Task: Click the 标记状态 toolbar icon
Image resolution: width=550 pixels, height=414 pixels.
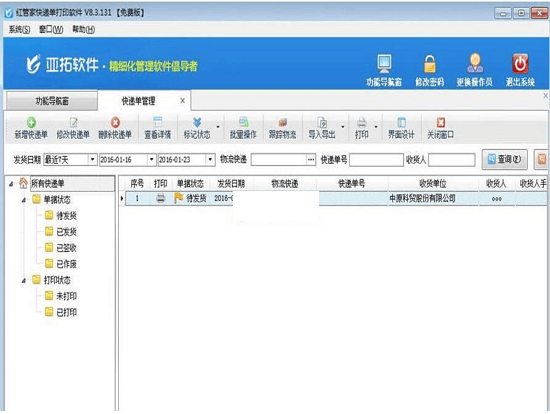Action: tap(197, 122)
